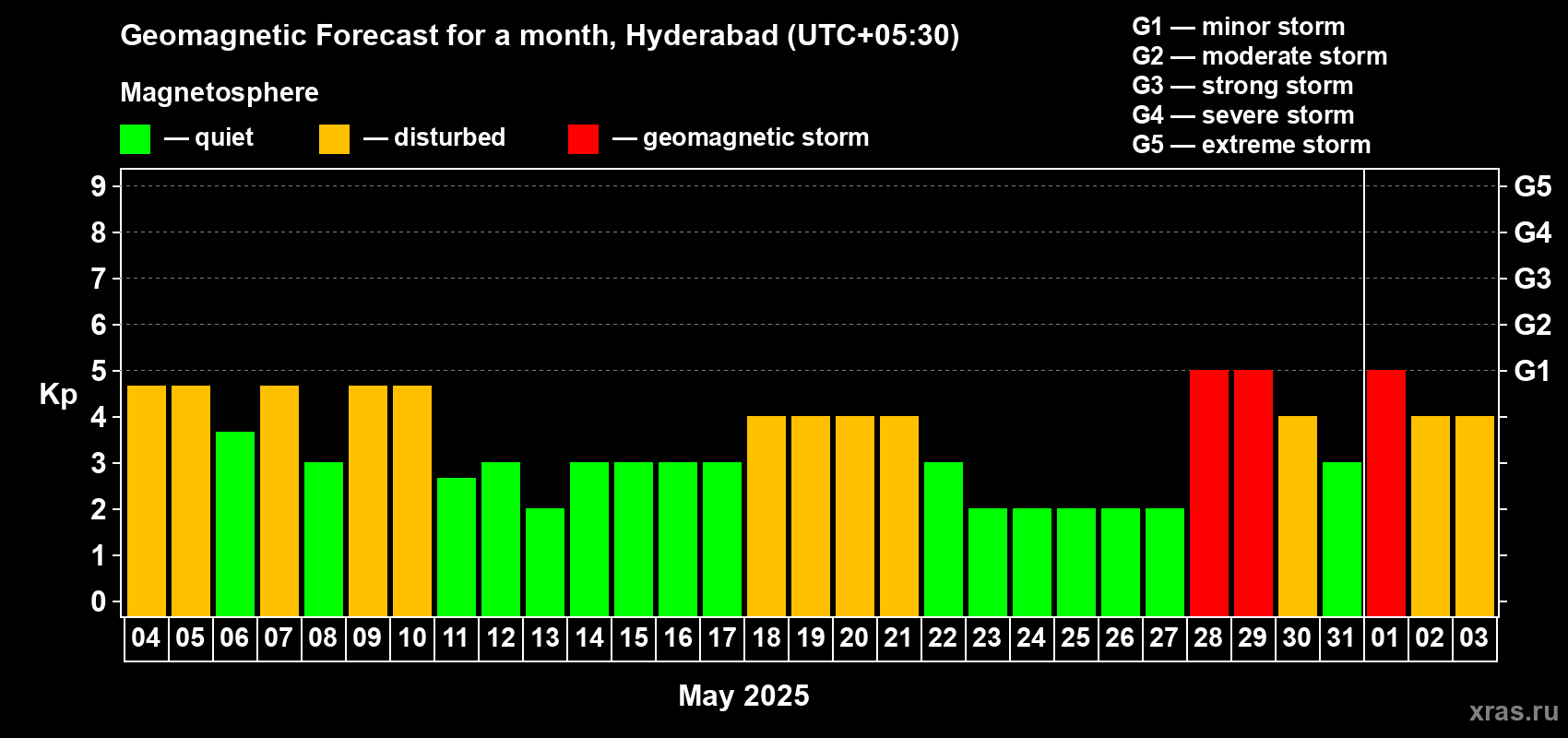Select the date label 31

point(1341,637)
